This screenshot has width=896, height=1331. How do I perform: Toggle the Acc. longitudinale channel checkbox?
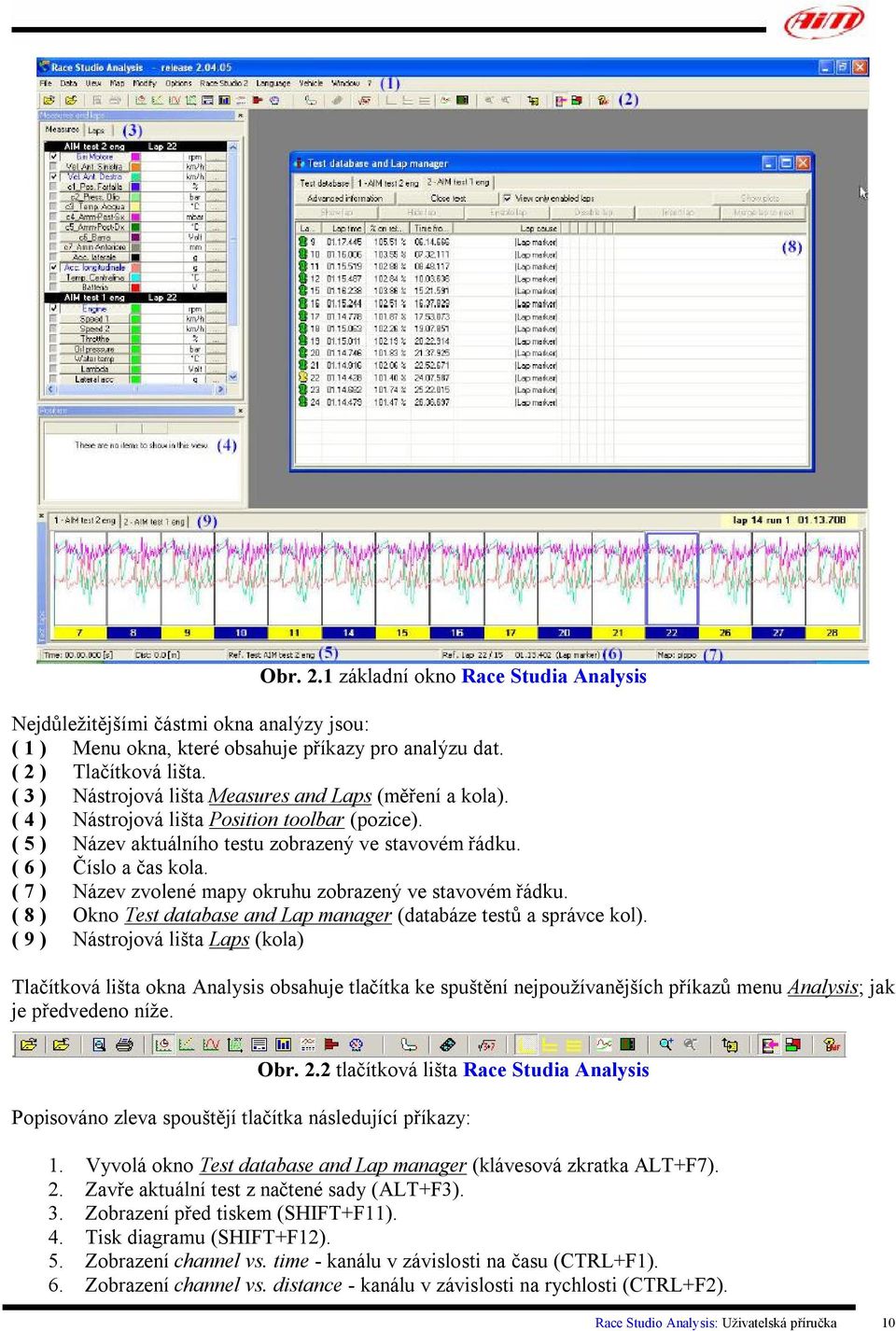pos(53,267)
